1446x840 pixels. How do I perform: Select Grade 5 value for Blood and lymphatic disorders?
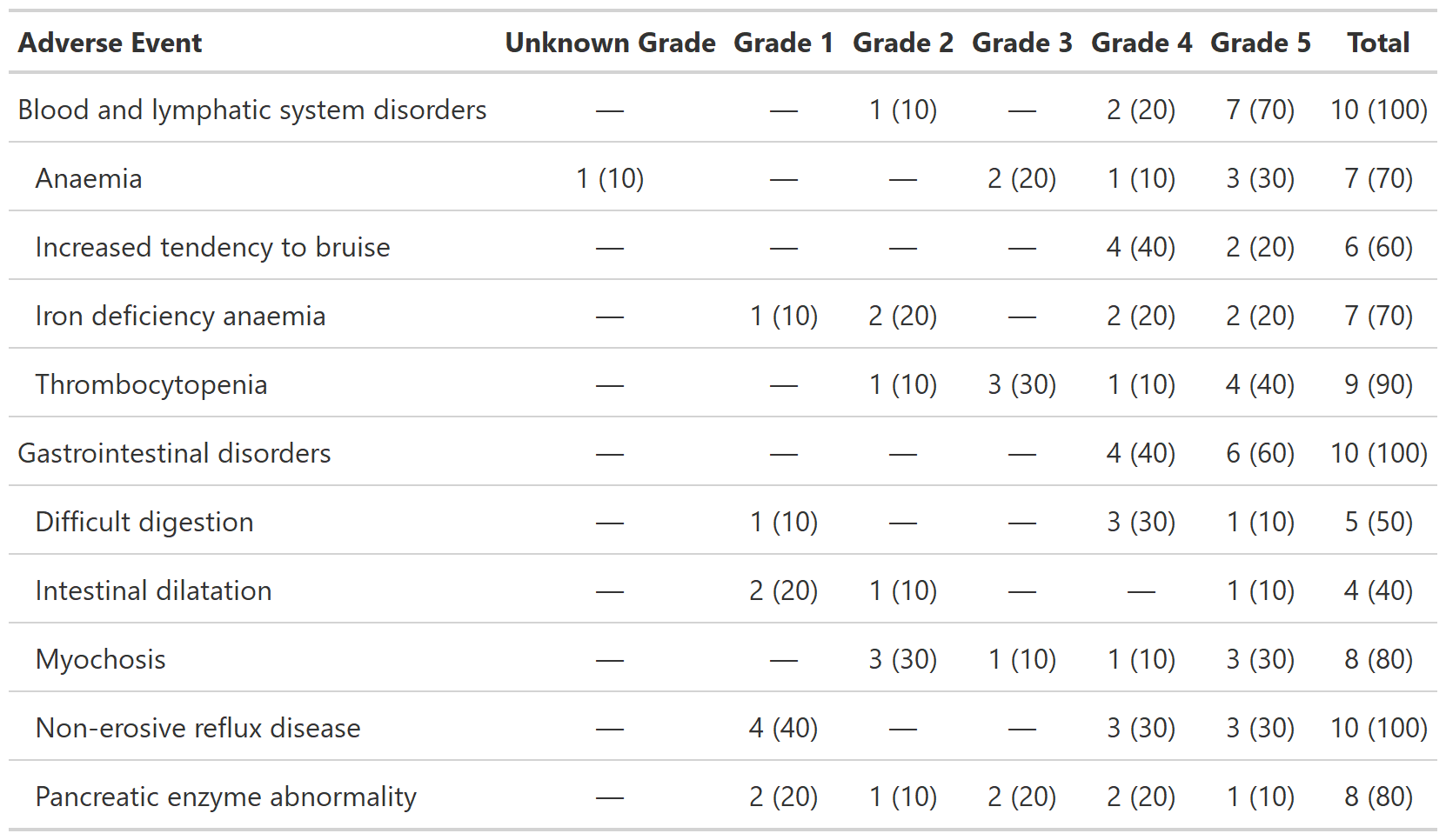click(1260, 110)
